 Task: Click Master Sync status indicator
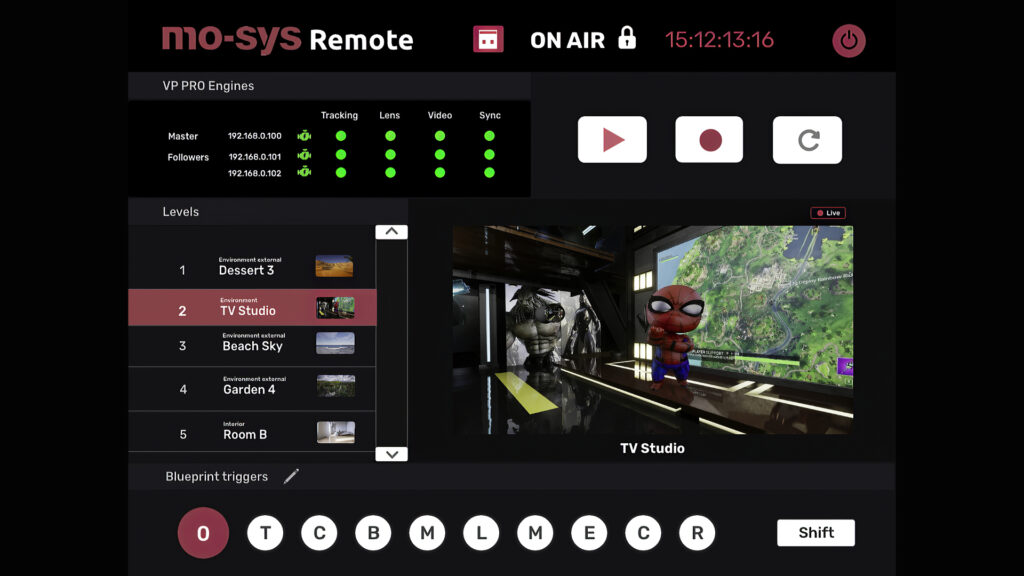tap(489, 136)
